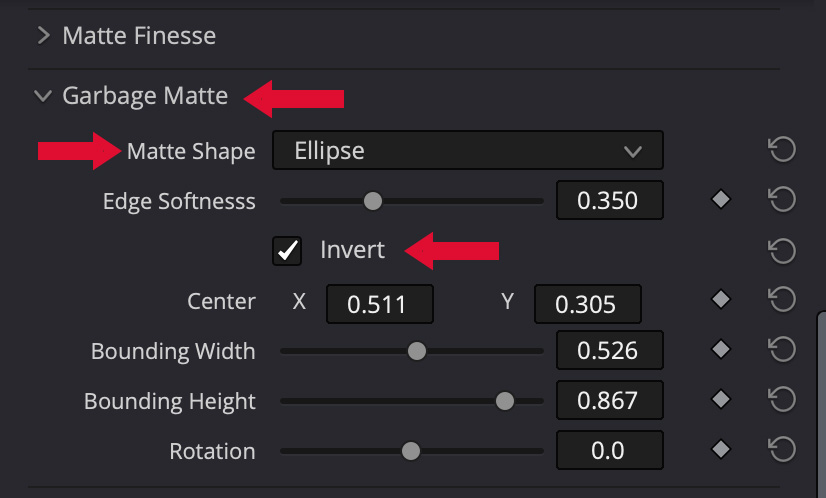Image resolution: width=826 pixels, height=498 pixels.
Task: Click the Center X value field
Action: [x=380, y=305]
